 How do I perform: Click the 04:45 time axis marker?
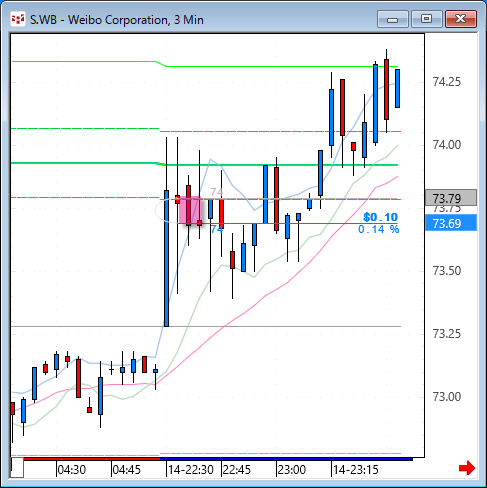(x=127, y=470)
